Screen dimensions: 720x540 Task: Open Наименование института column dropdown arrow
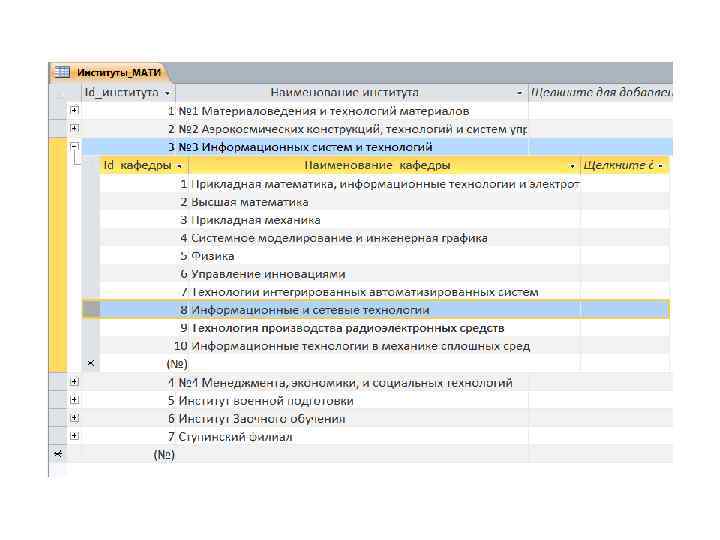pos(519,93)
